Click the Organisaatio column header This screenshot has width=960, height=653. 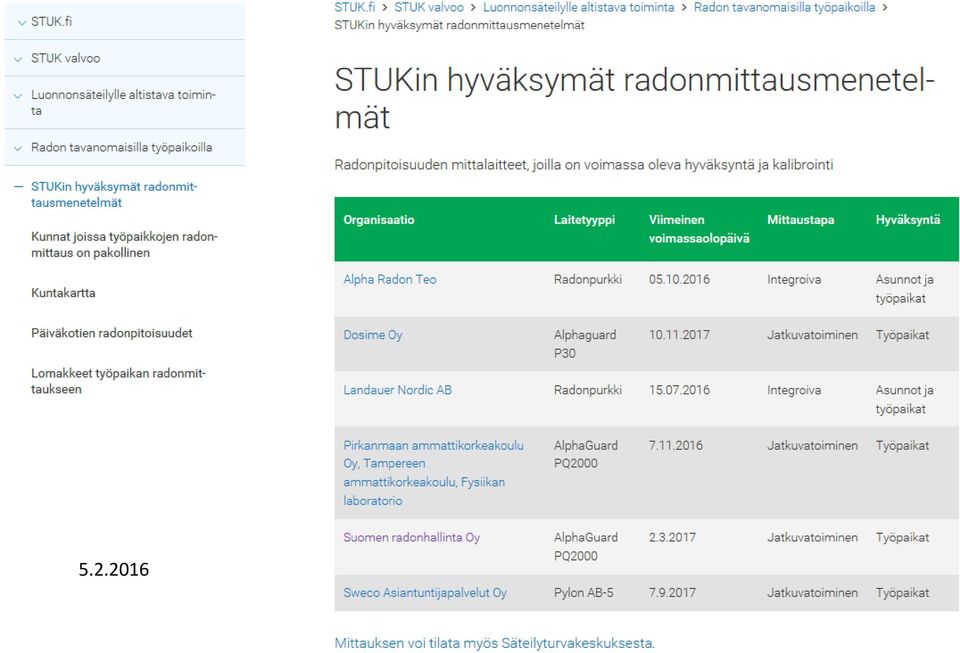click(x=379, y=220)
